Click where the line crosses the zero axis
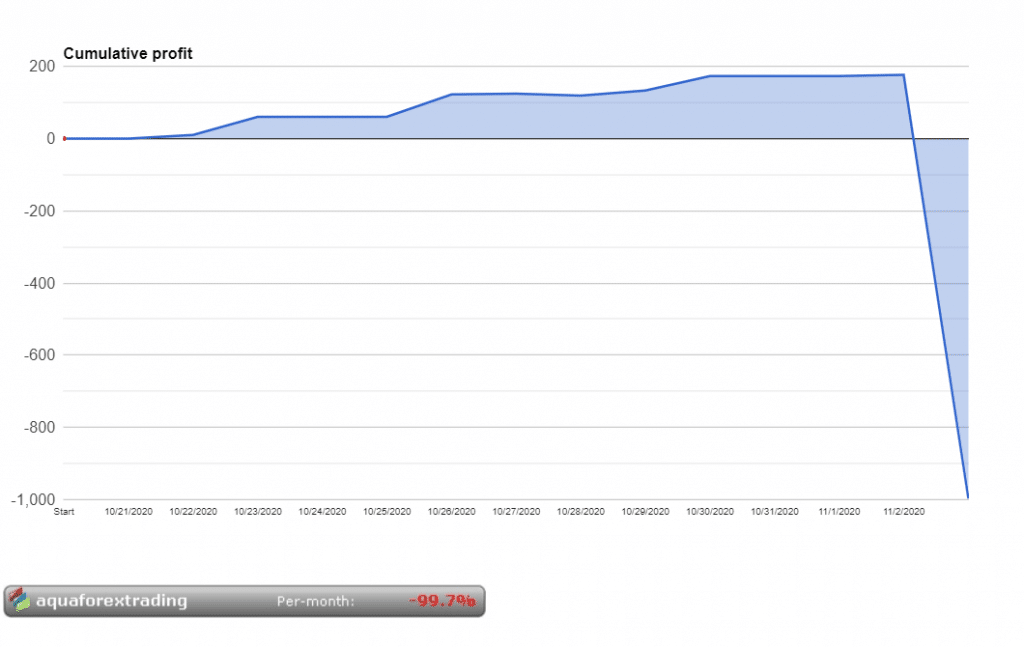This screenshot has height=648, width=1024. pos(914,138)
